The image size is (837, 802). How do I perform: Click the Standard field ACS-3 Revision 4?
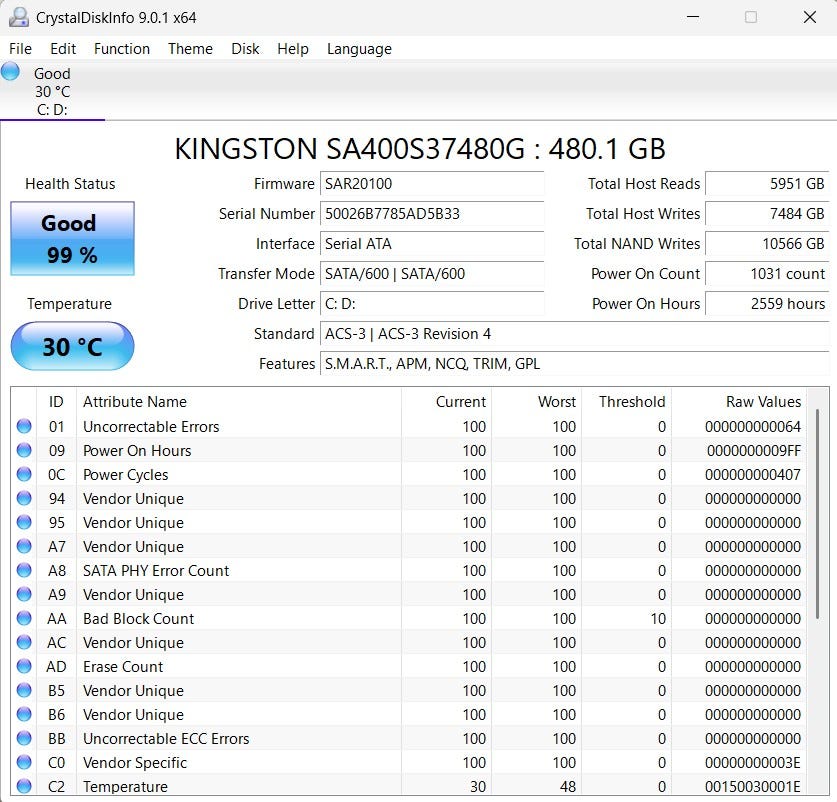pos(574,334)
